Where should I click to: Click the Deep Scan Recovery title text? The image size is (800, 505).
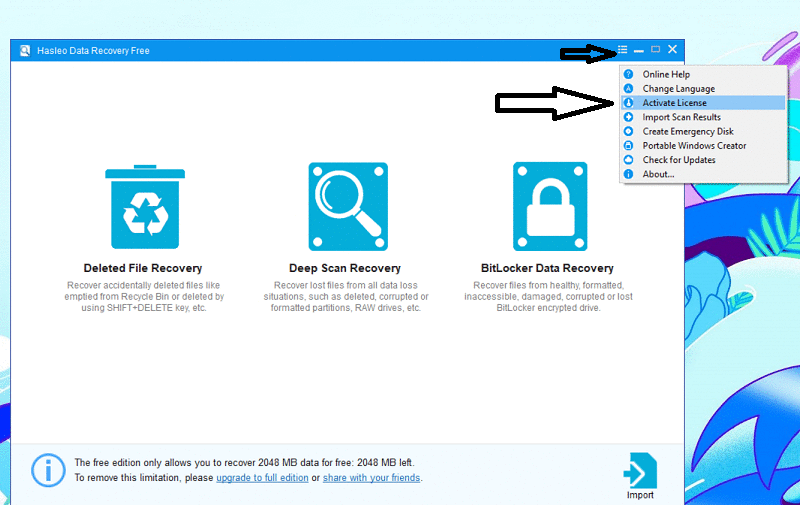[x=345, y=268]
